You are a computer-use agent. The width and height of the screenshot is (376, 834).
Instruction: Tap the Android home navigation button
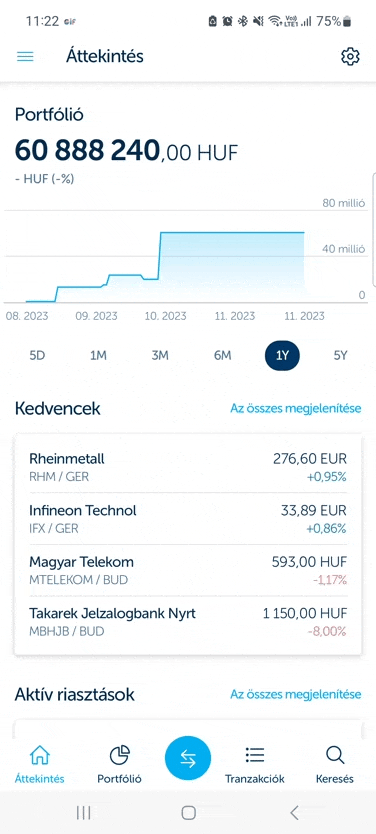188,812
